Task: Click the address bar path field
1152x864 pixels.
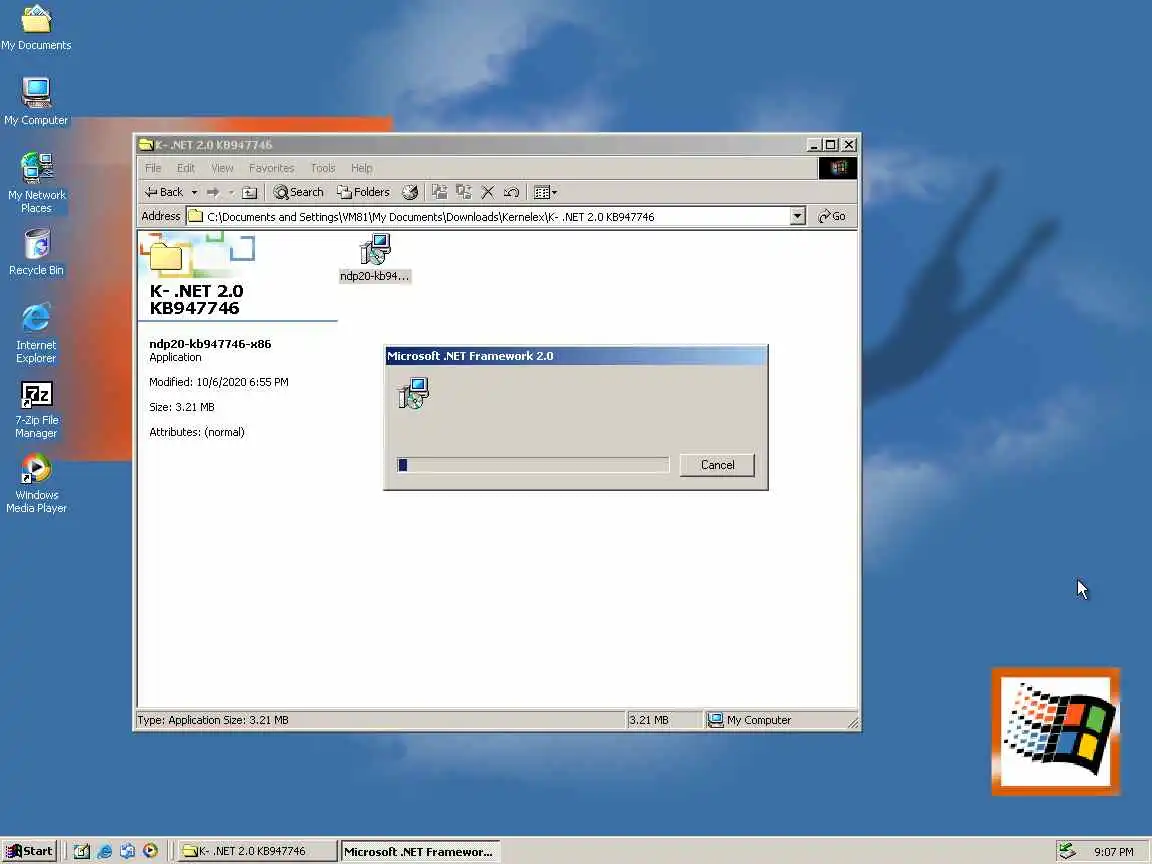Action: 489,217
